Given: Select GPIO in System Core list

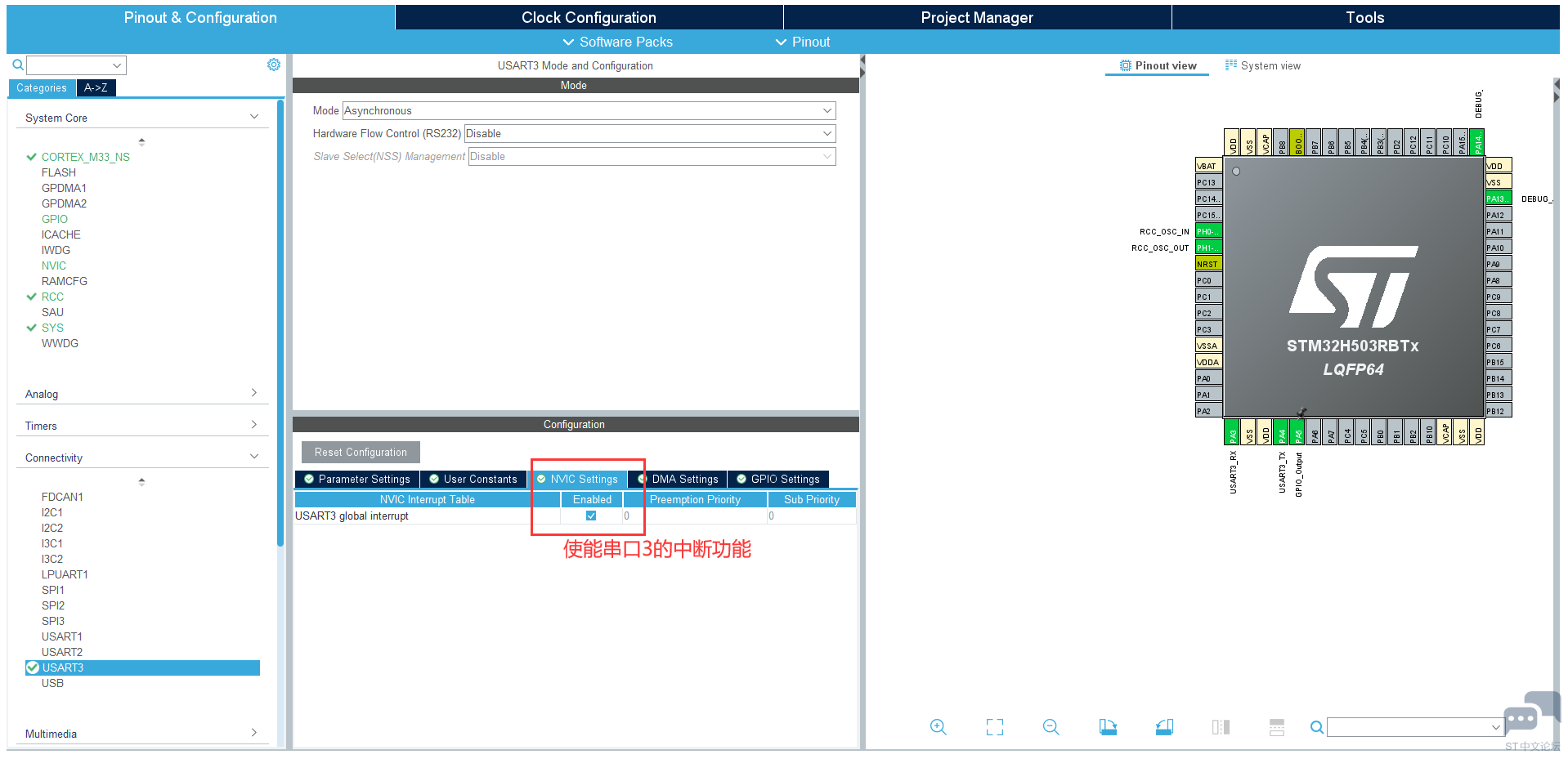Looking at the screenshot, I should [55, 219].
